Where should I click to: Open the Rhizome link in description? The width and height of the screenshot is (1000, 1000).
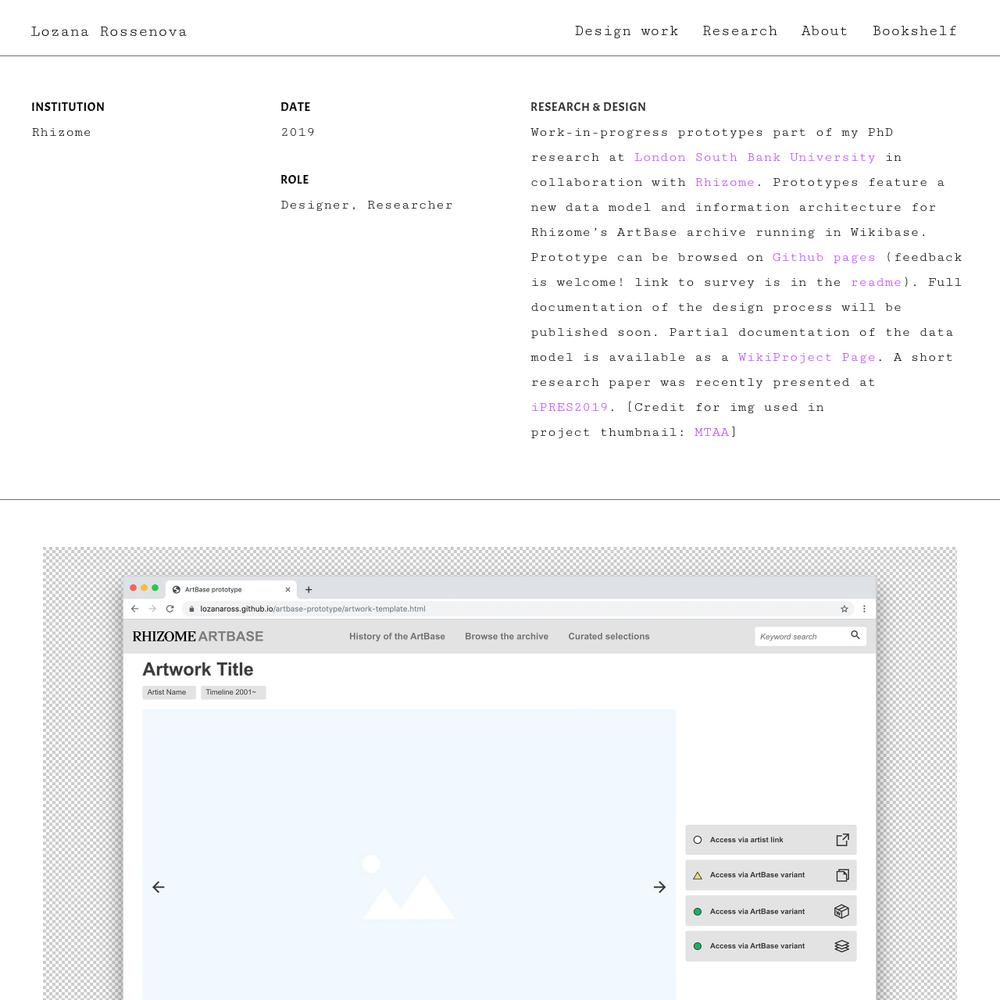tap(724, 182)
